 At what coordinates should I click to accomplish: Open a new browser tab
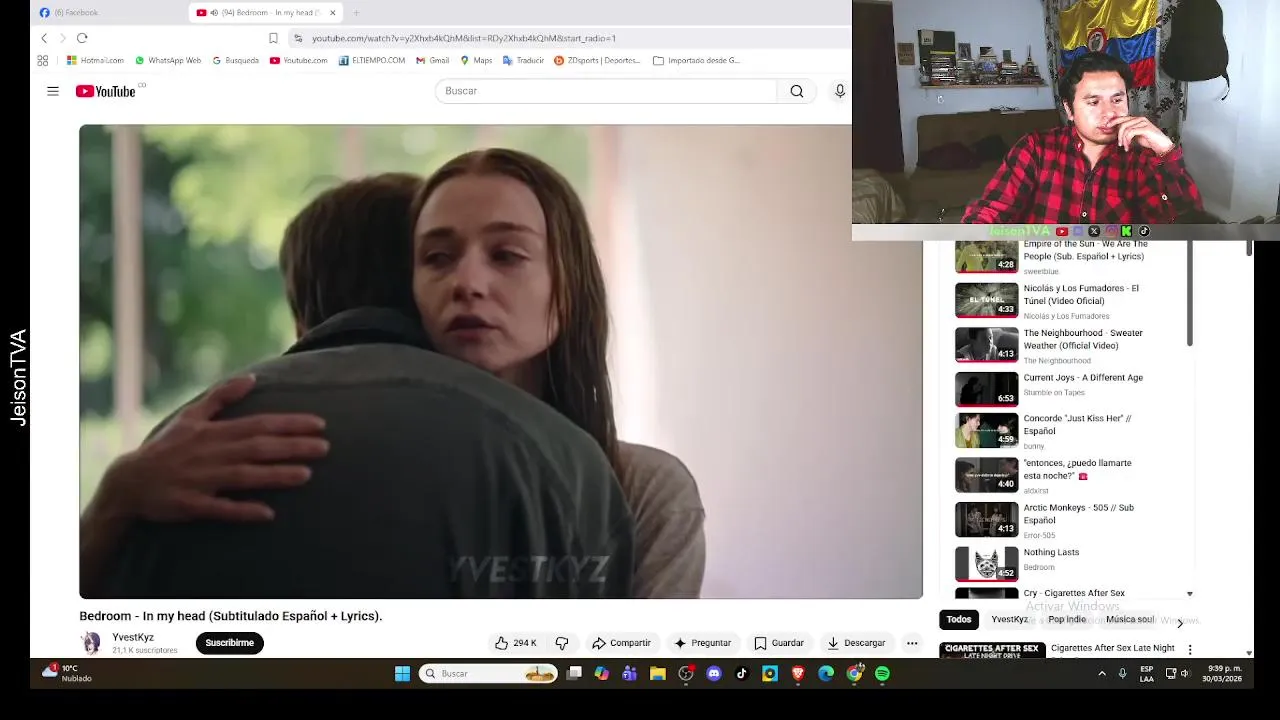[x=356, y=13]
